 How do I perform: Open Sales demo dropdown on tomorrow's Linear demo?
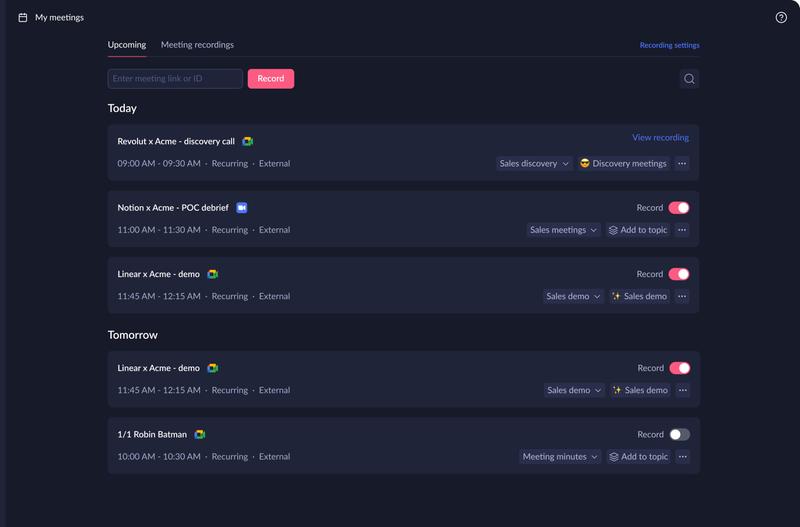click(574, 390)
